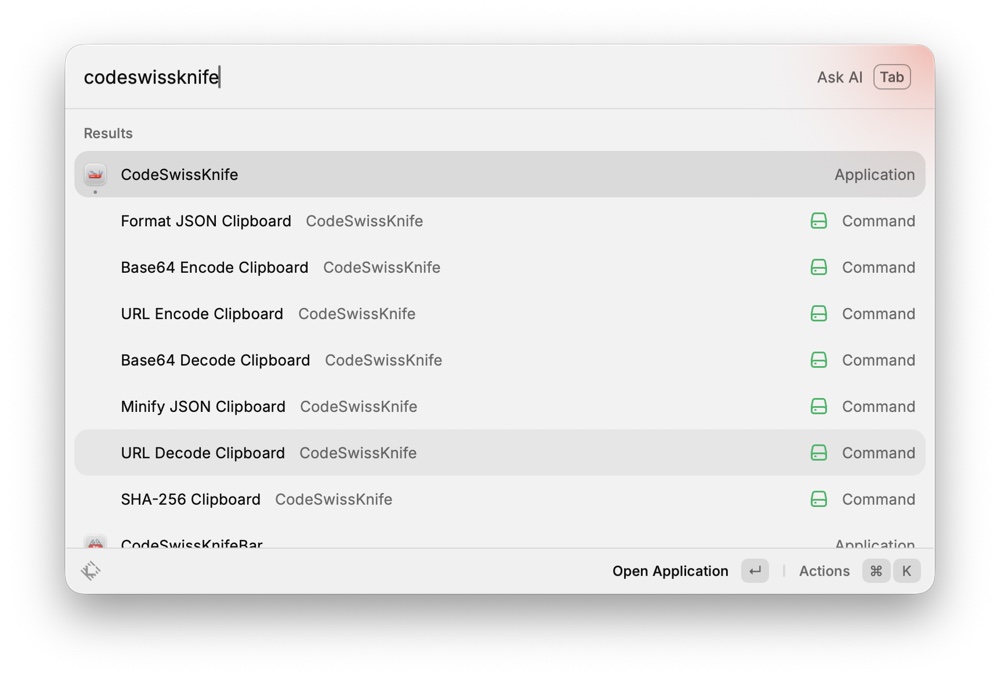Click Command label in Minify JSON row

point(878,406)
